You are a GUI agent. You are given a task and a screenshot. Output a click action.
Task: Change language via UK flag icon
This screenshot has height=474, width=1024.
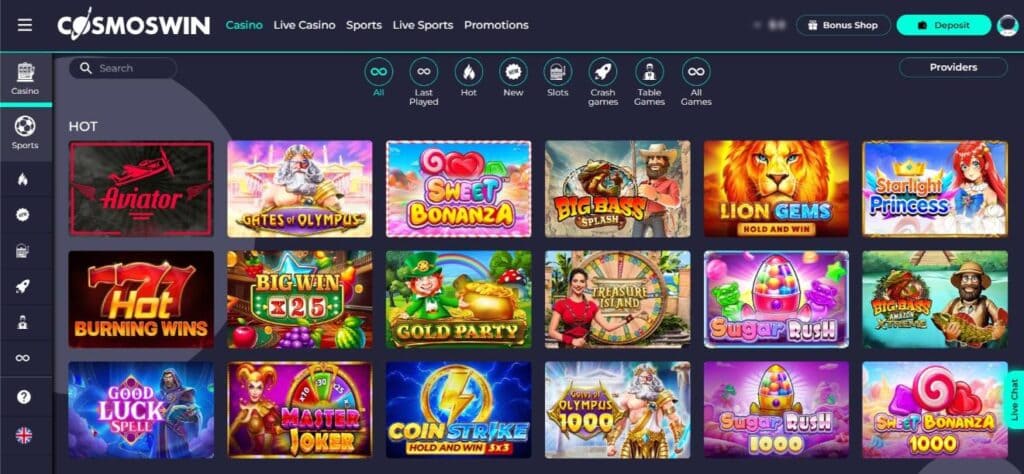[24, 435]
